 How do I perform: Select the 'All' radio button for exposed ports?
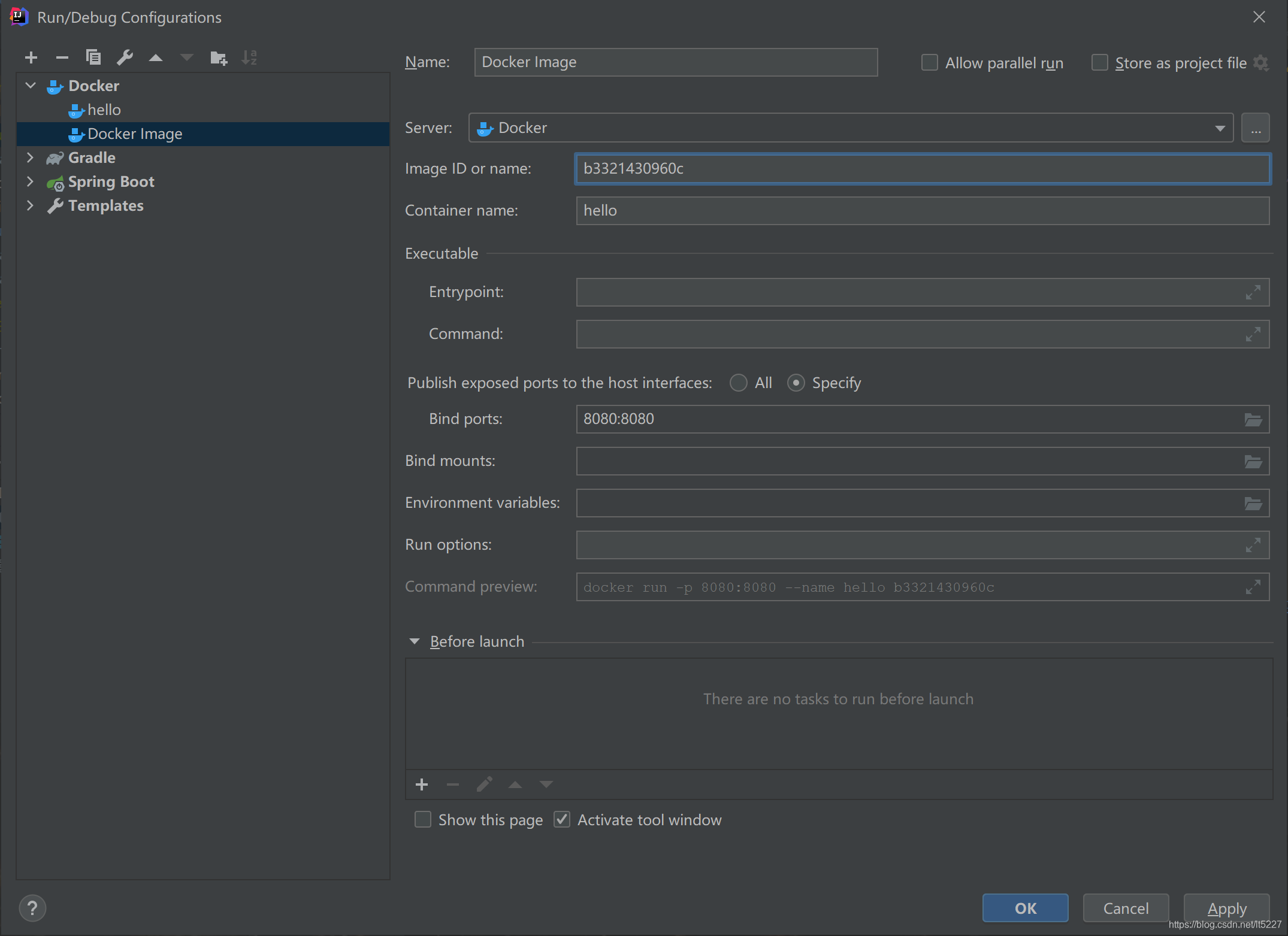coord(738,383)
